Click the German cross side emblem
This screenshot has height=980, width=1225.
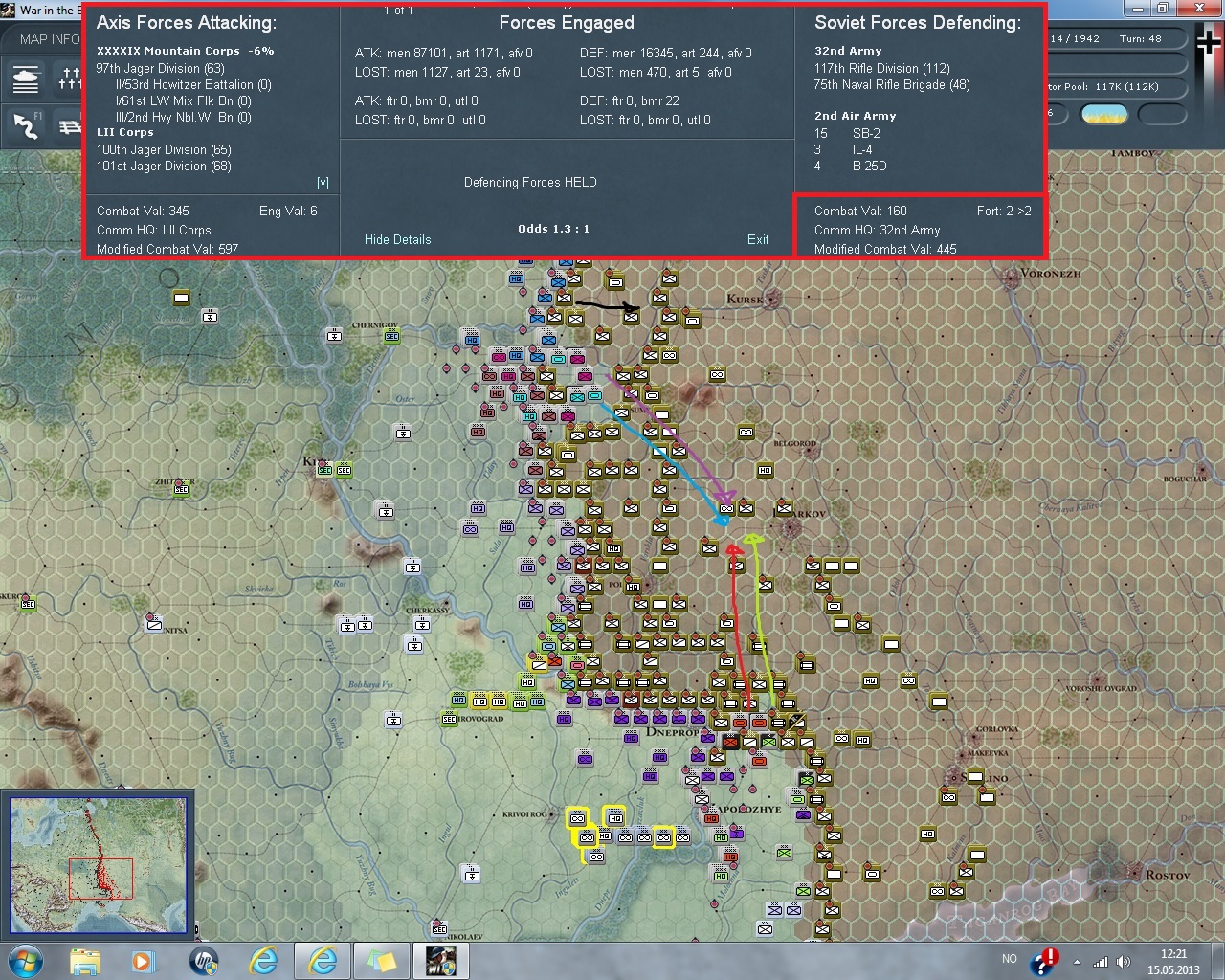tap(1208, 41)
